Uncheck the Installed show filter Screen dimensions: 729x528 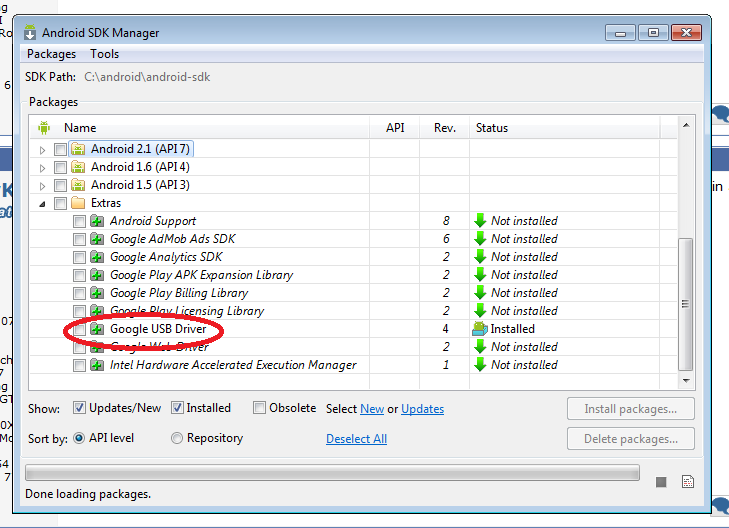click(x=177, y=408)
